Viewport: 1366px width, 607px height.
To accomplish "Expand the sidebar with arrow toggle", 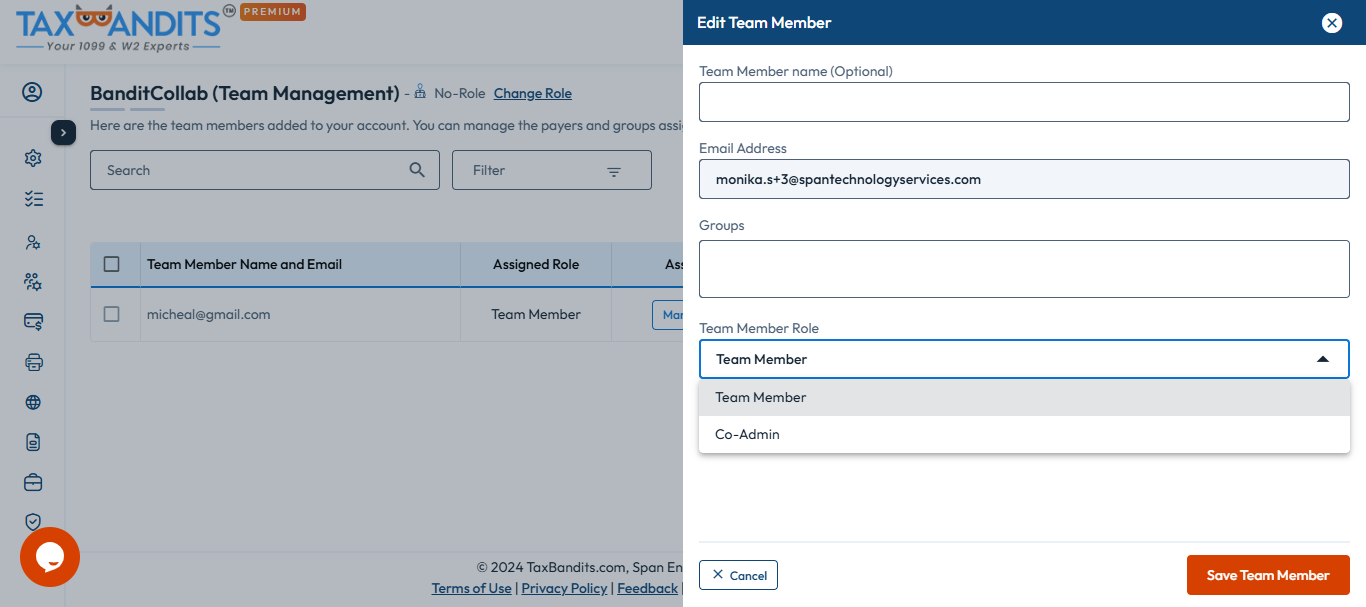I will 63,132.
